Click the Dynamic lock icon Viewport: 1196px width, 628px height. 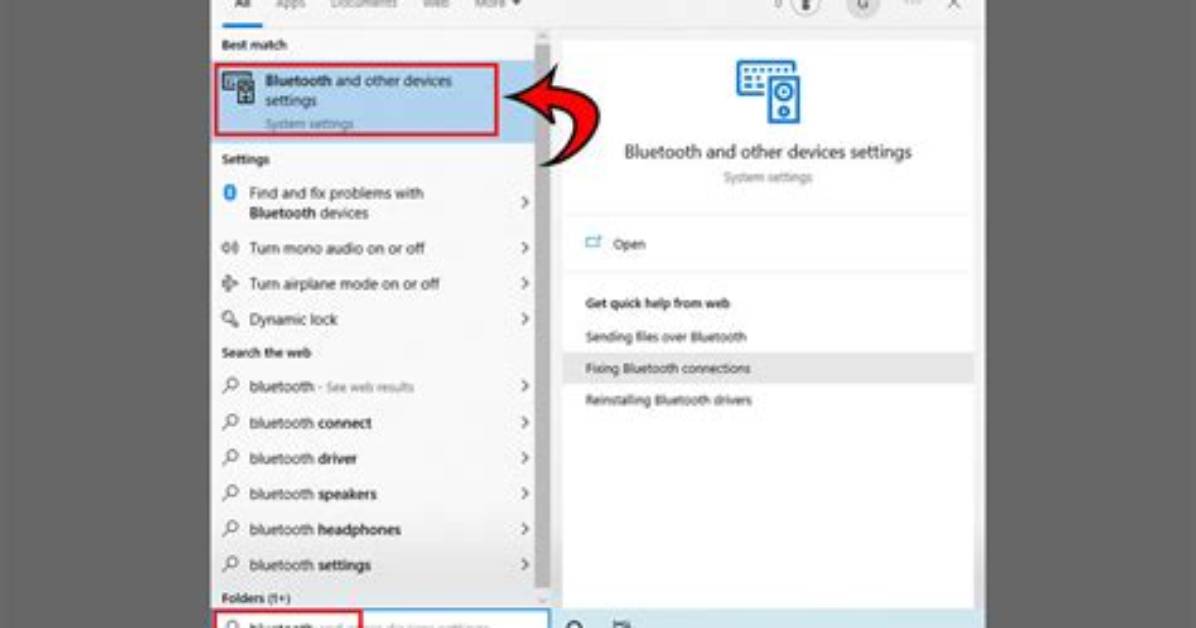click(x=230, y=319)
